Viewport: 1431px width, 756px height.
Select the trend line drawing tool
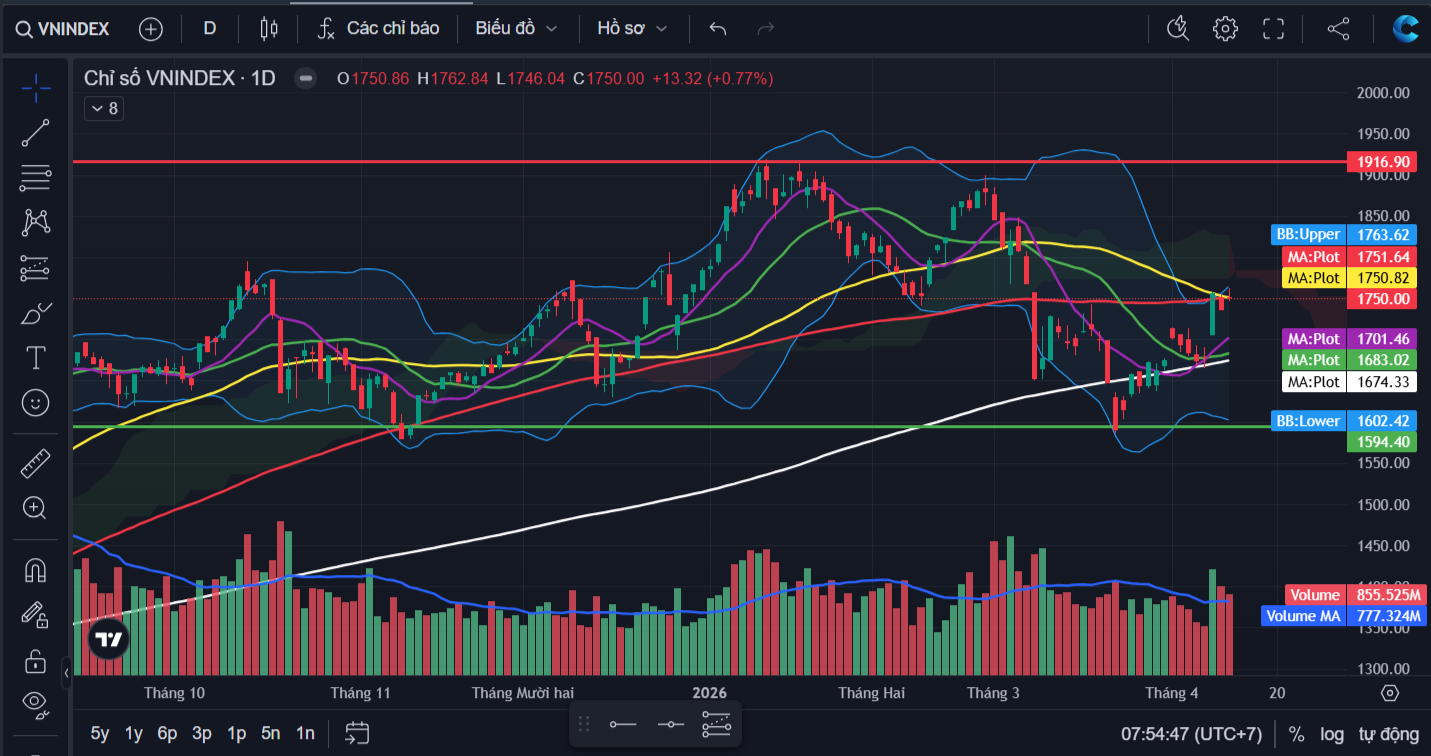[36, 133]
